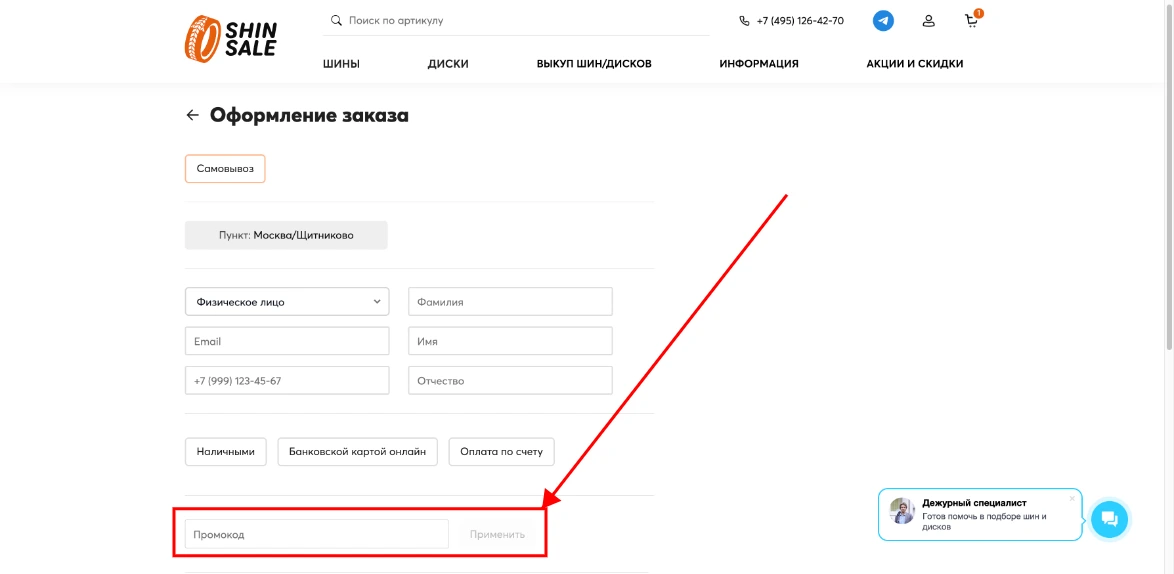Open the shopping cart icon

(x=972, y=20)
